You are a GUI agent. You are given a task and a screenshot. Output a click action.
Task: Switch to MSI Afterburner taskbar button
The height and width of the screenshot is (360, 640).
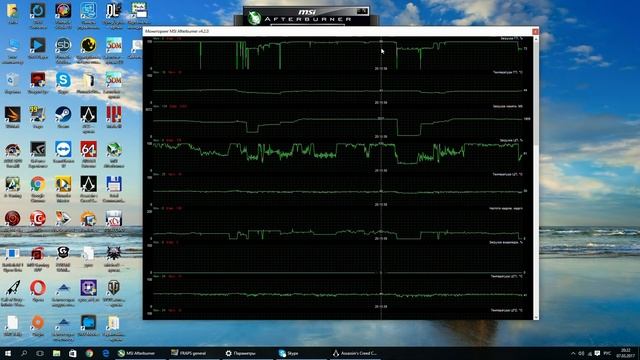(x=140, y=353)
